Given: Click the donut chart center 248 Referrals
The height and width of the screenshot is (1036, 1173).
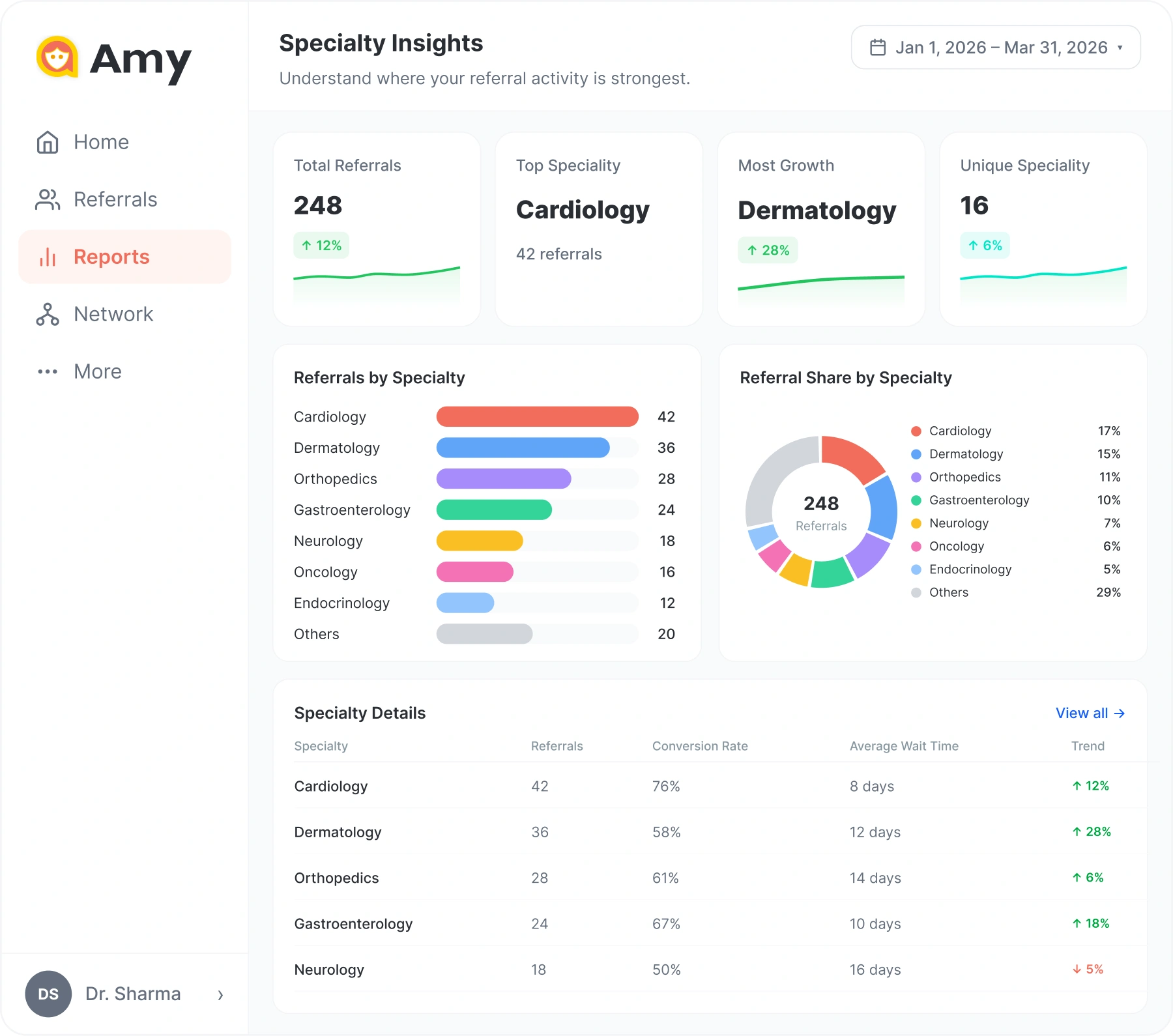Looking at the screenshot, I should (821, 513).
